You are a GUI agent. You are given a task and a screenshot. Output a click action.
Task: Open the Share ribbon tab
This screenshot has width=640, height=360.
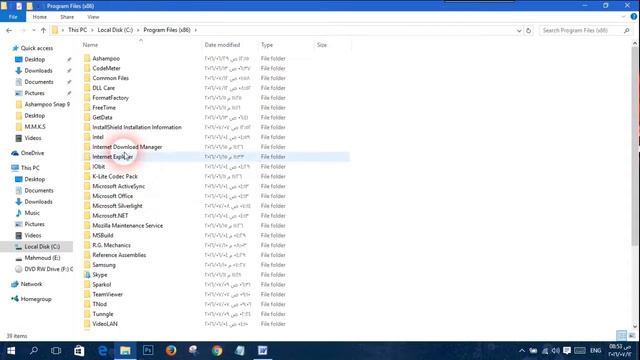click(67, 17)
